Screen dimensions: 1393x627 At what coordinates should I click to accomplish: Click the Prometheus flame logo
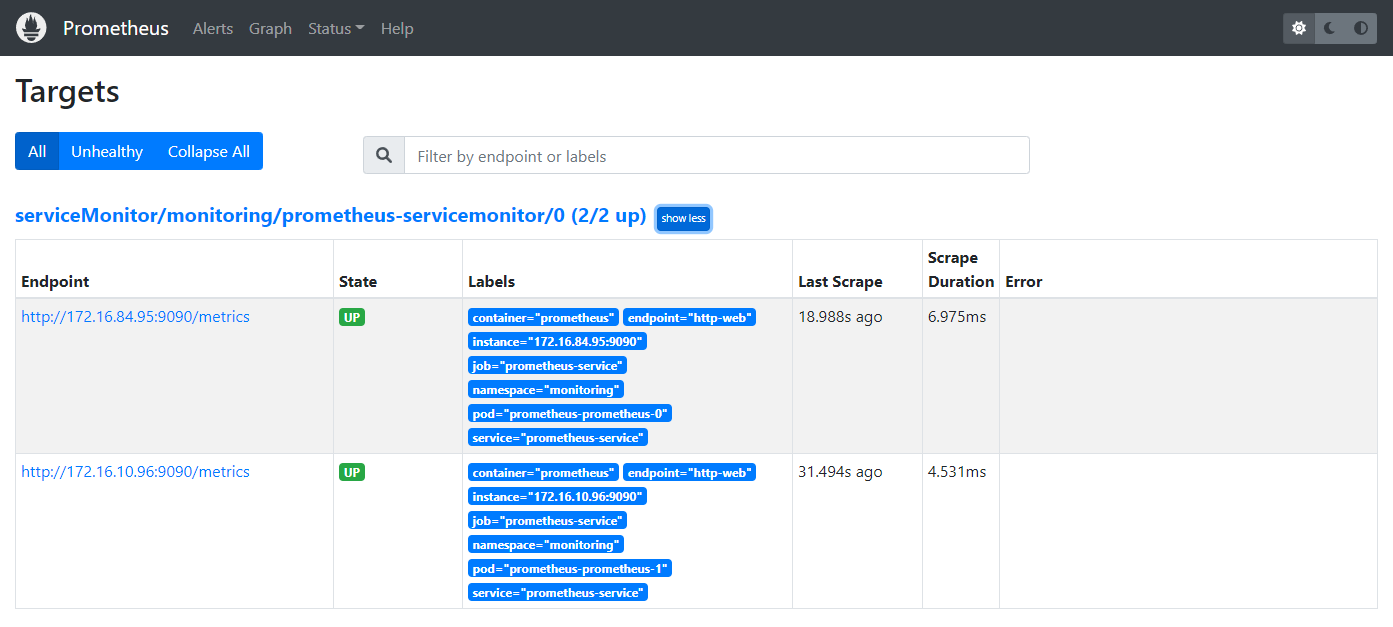coord(32,28)
